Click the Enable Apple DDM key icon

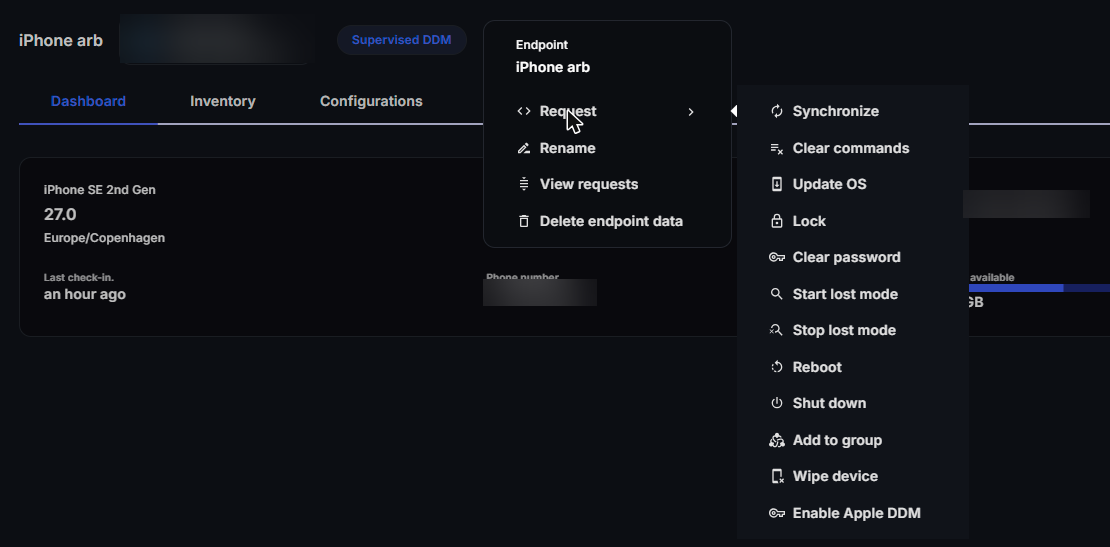click(777, 513)
